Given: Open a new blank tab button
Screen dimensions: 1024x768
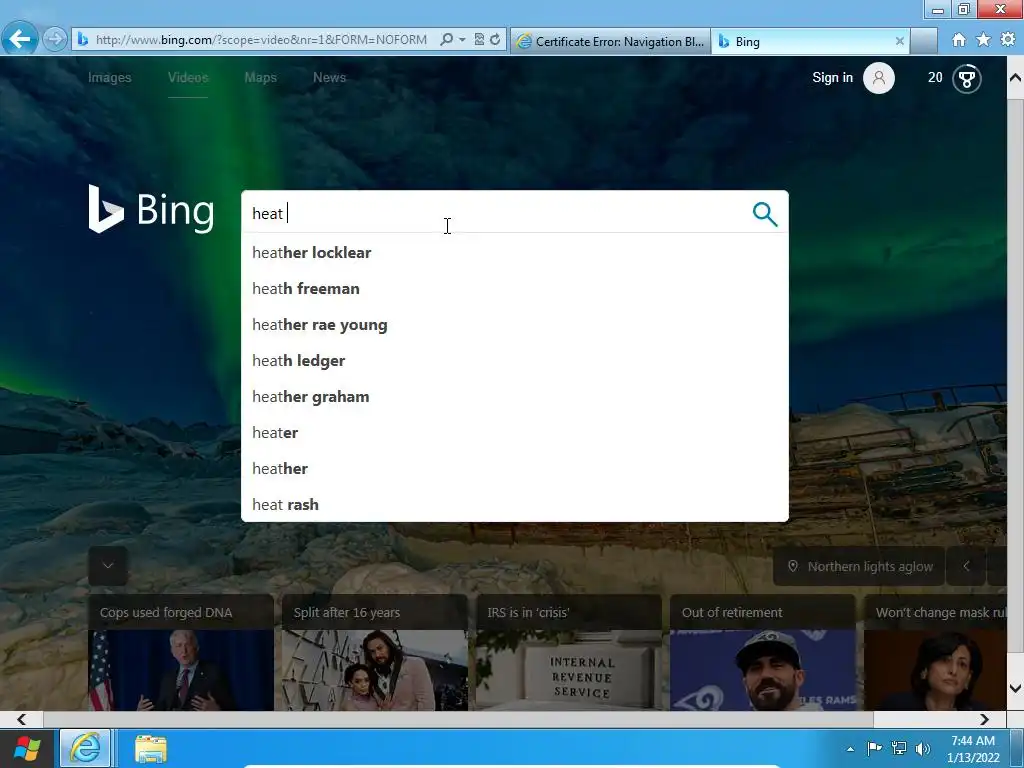Looking at the screenshot, I should (924, 41).
